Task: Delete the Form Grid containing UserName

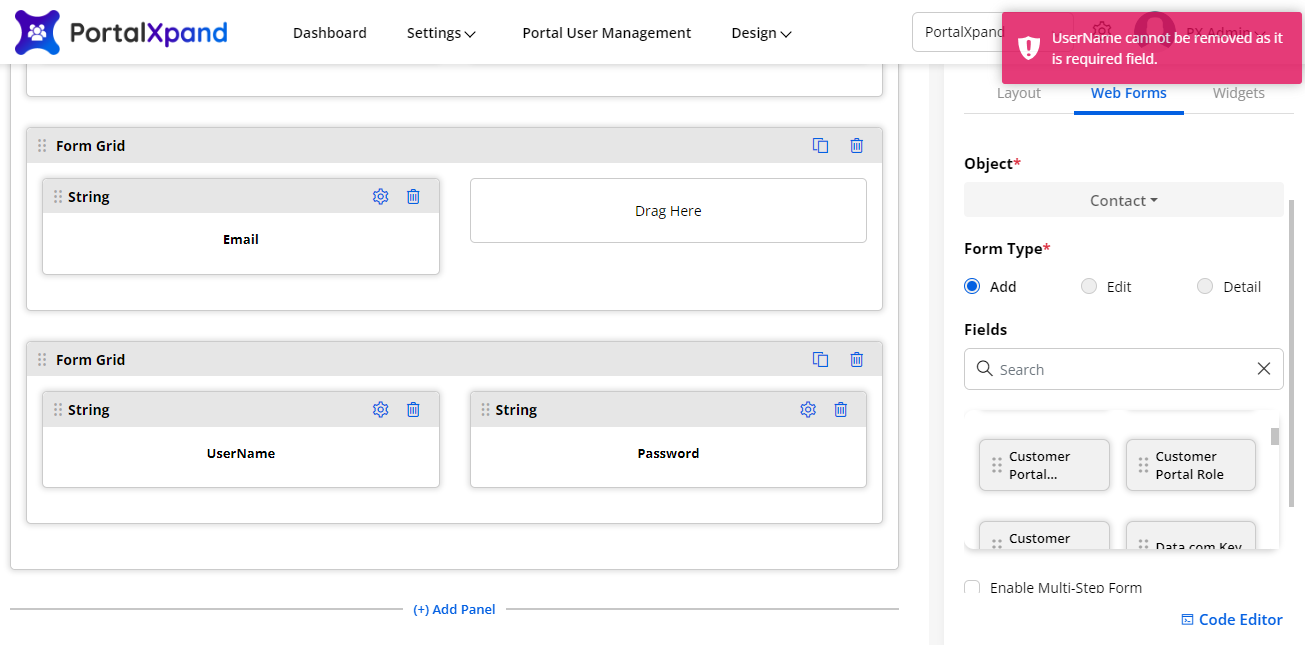Action: [x=857, y=360]
